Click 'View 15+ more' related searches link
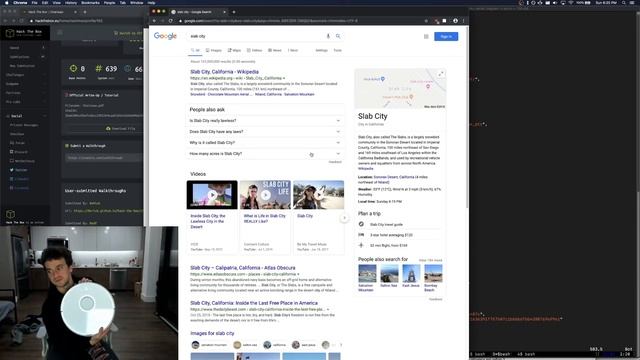Image resolution: width=640 pixels, height=360 pixels. click(x=430, y=260)
